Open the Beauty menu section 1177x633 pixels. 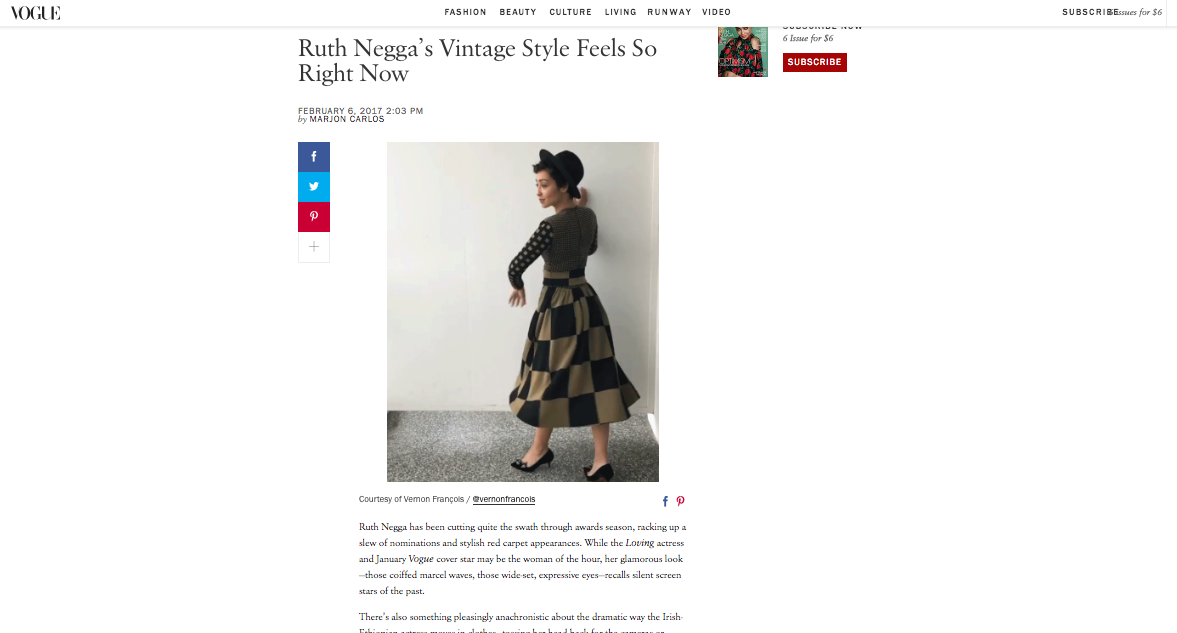point(518,12)
